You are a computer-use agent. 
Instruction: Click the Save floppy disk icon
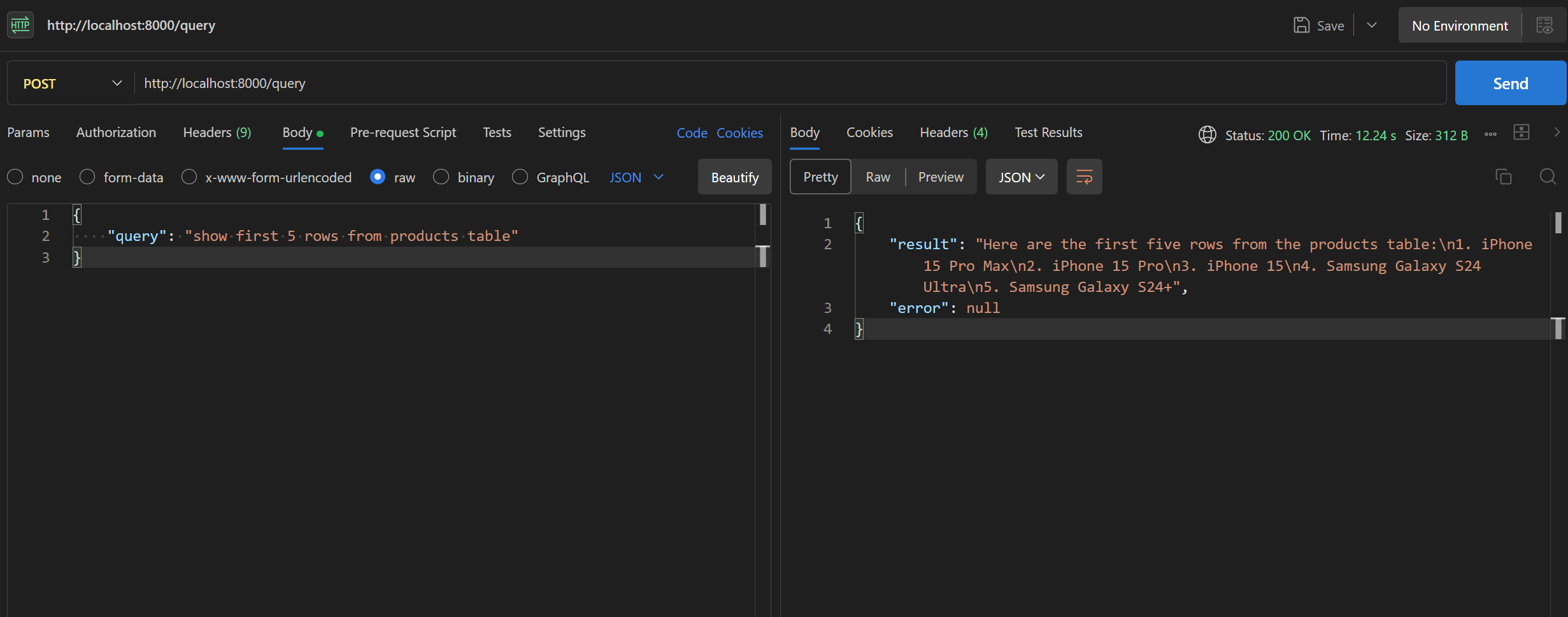click(x=1301, y=25)
